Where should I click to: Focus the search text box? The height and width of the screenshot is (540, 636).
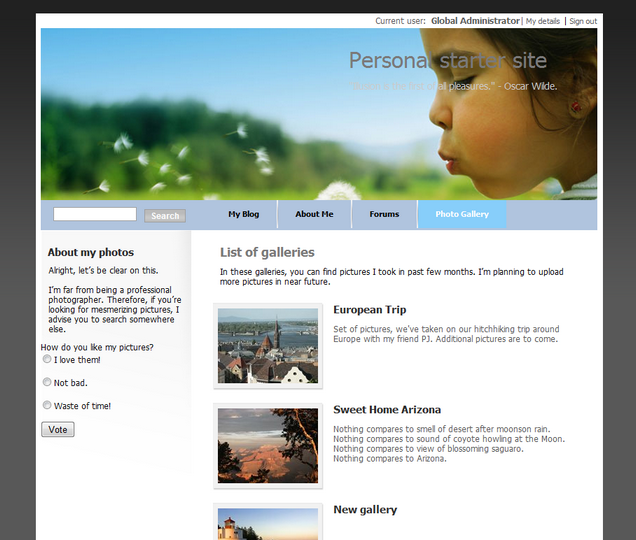click(95, 214)
